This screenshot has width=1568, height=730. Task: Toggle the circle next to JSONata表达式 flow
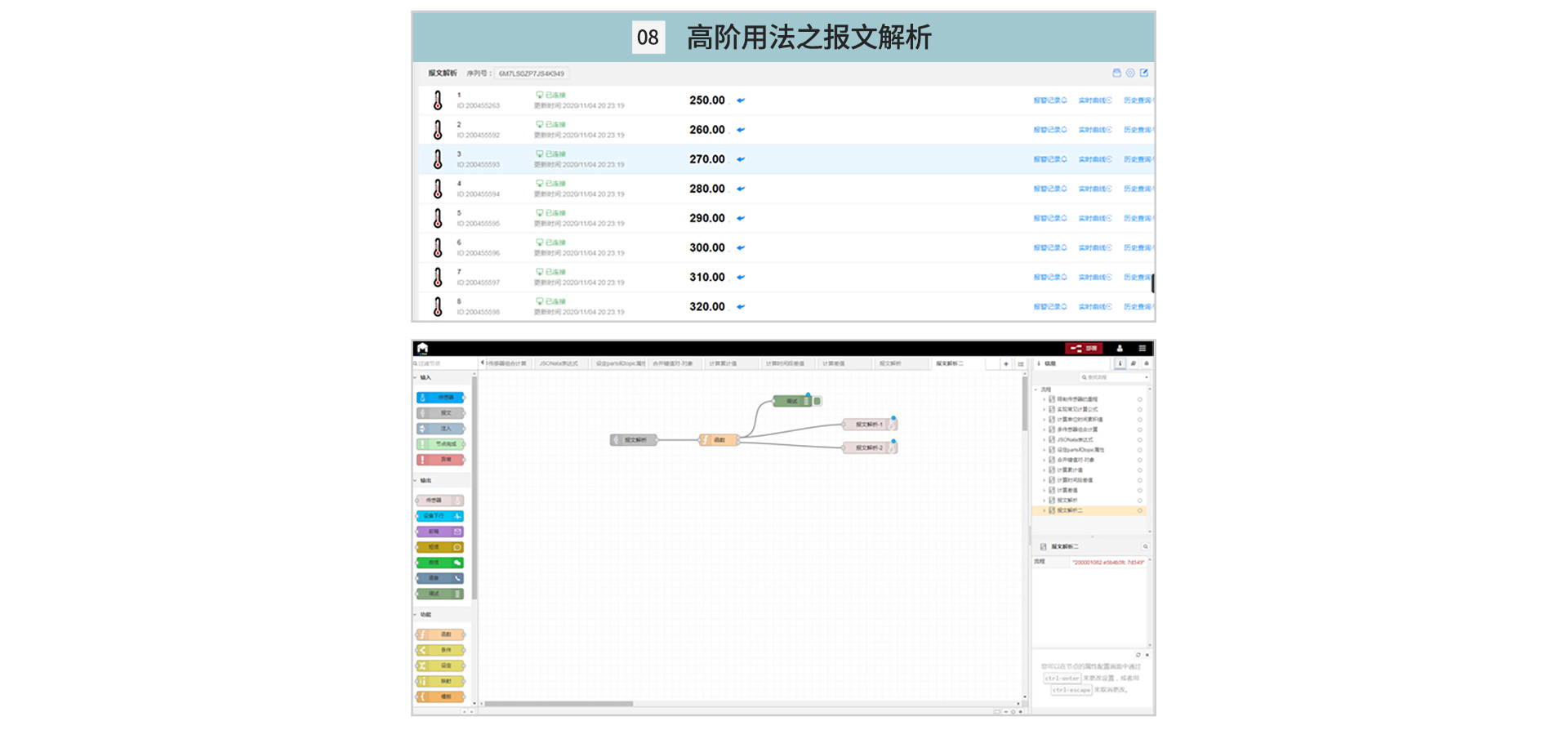pyautogui.click(x=1140, y=440)
